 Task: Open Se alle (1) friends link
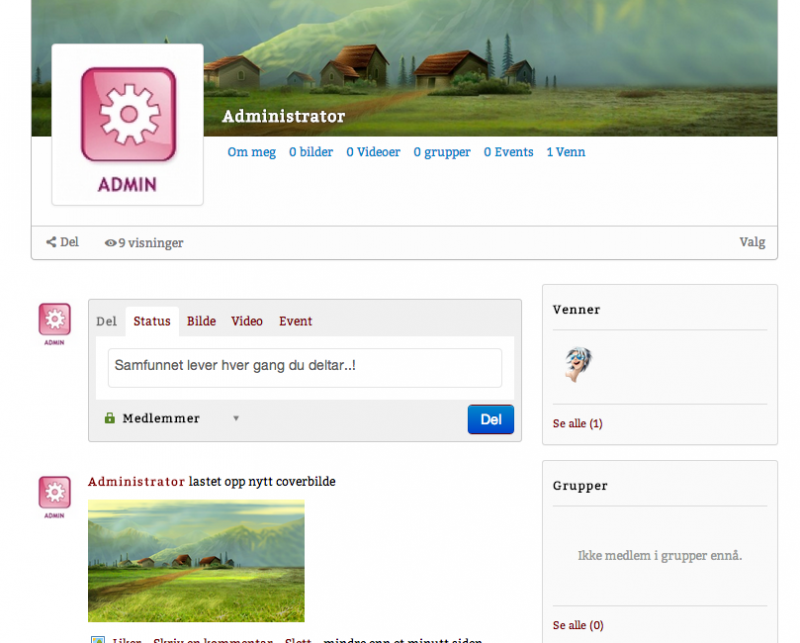(x=578, y=424)
